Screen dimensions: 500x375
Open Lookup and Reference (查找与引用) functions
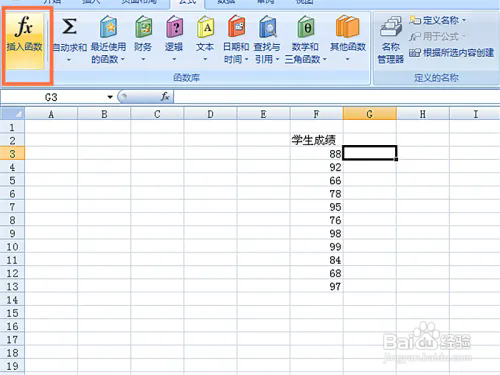tap(267, 39)
